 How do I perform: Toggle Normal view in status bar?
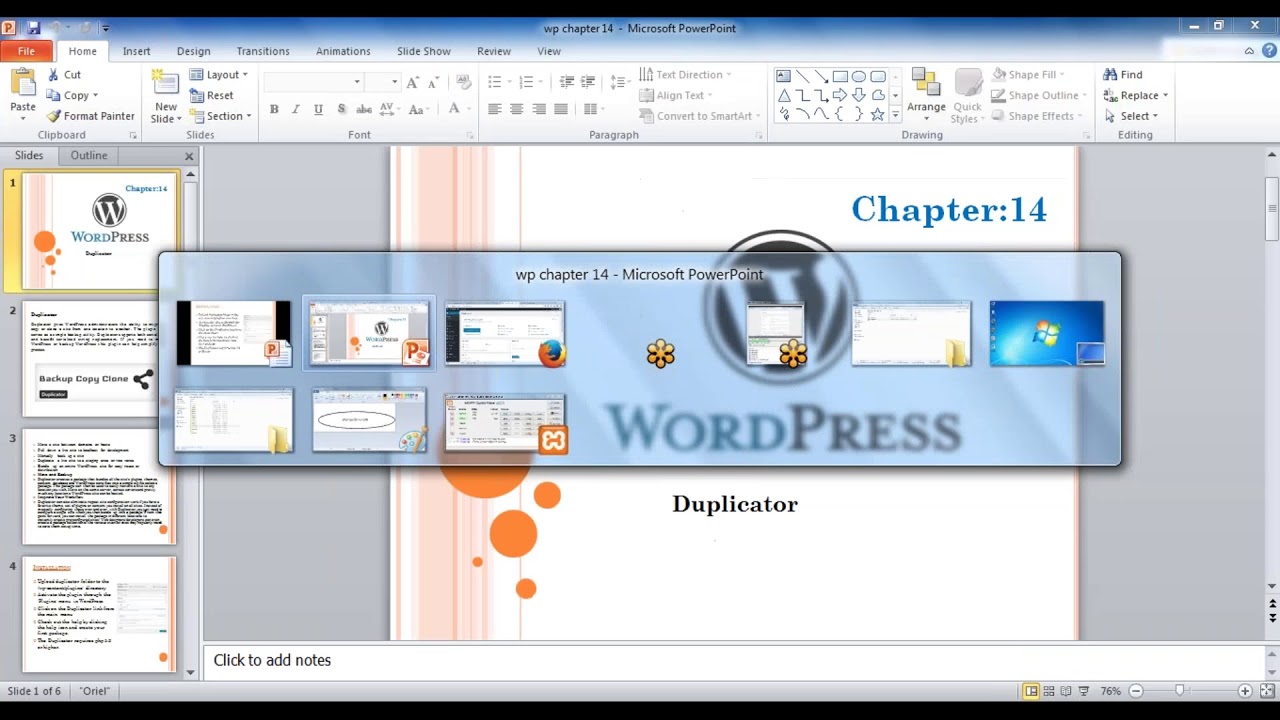(1031, 691)
